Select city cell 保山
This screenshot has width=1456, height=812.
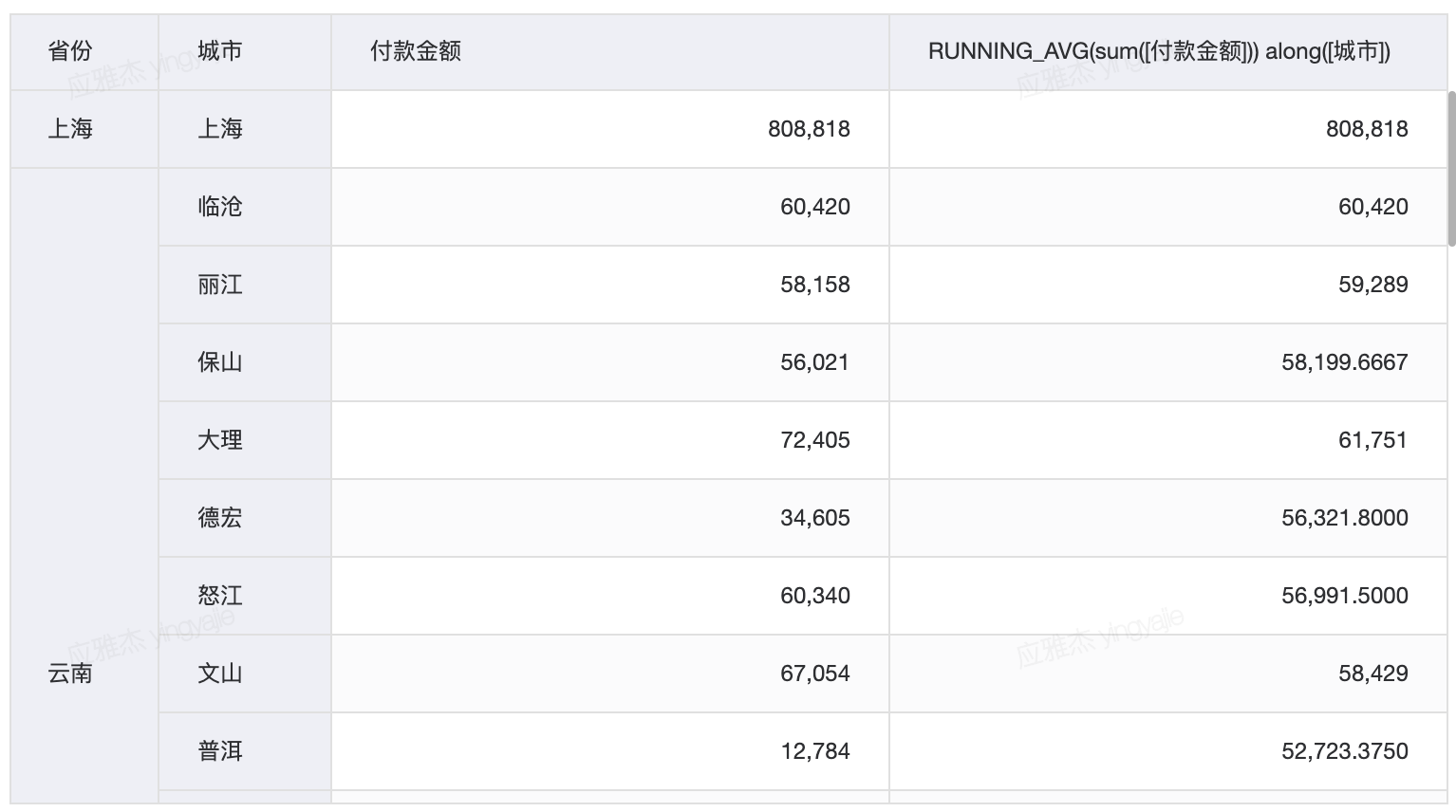click(245, 362)
